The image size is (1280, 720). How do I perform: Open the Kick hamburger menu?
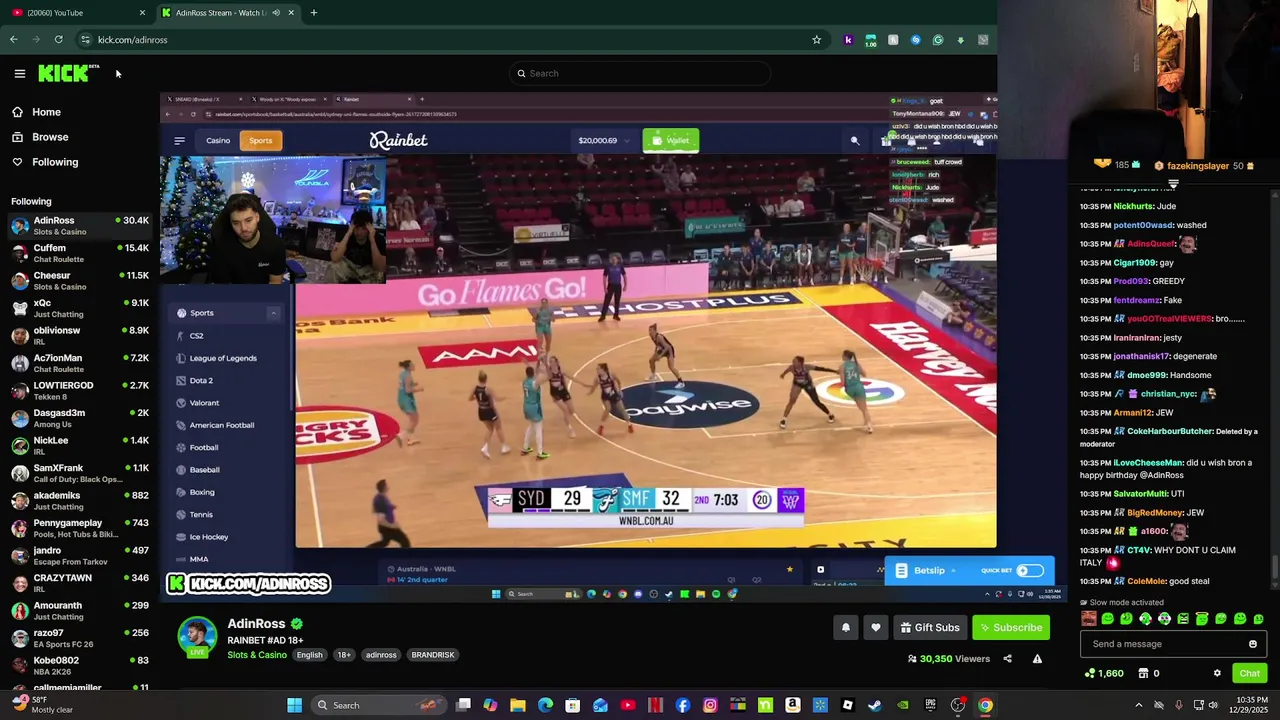19,73
